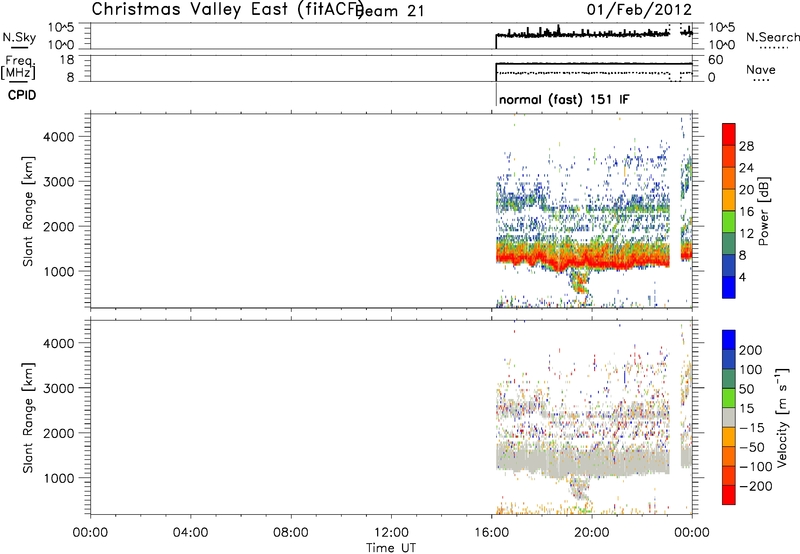This screenshot has height=554, width=800.
Task: Click the red high-power band in power panel
Action: coord(582,258)
